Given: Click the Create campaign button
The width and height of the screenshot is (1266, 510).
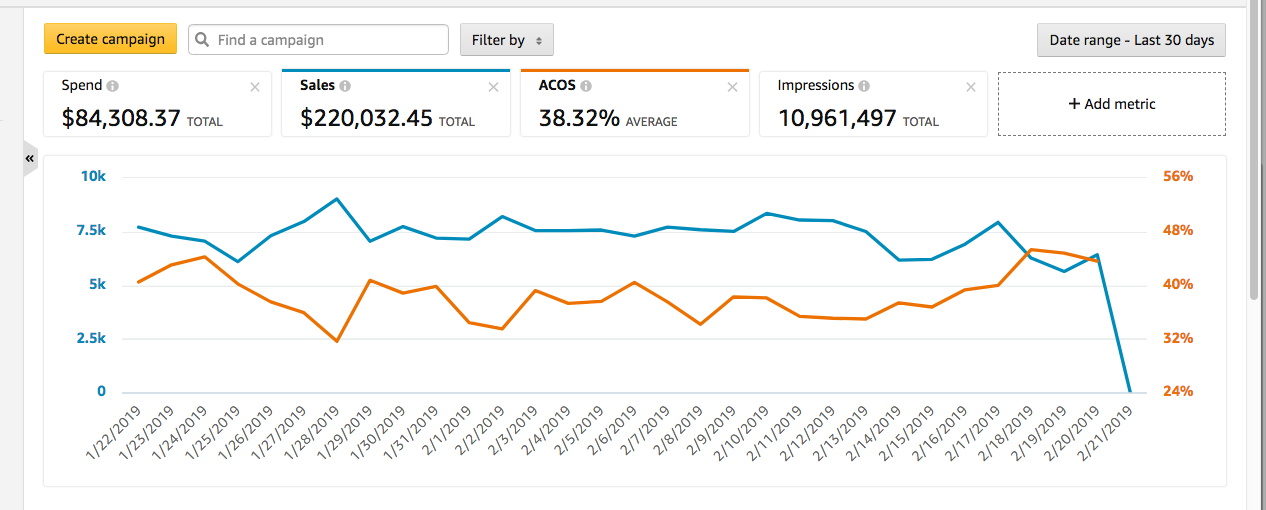Looking at the screenshot, I should 110,39.
